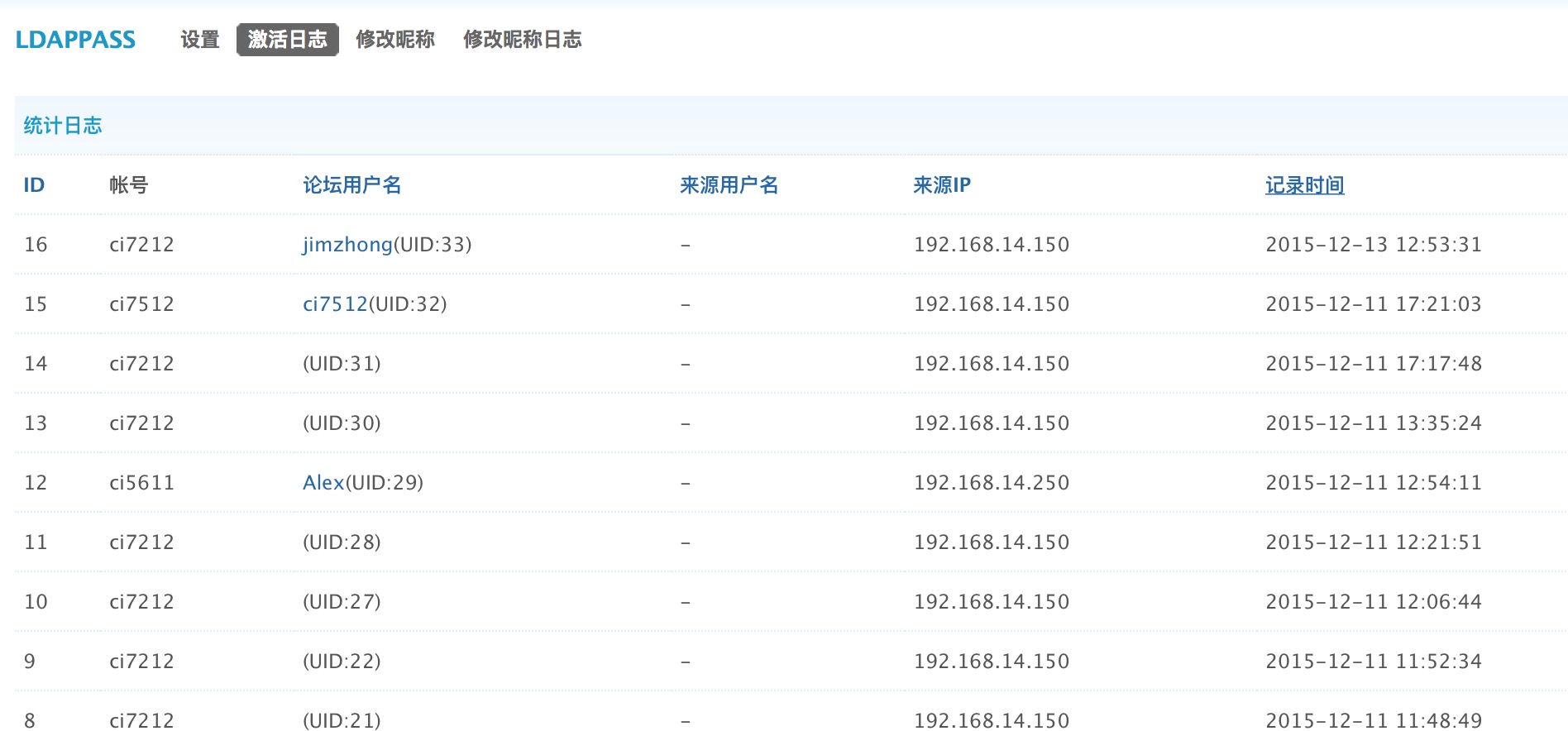Click the 帐号 column header
1568x731 pixels.
click(x=129, y=185)
